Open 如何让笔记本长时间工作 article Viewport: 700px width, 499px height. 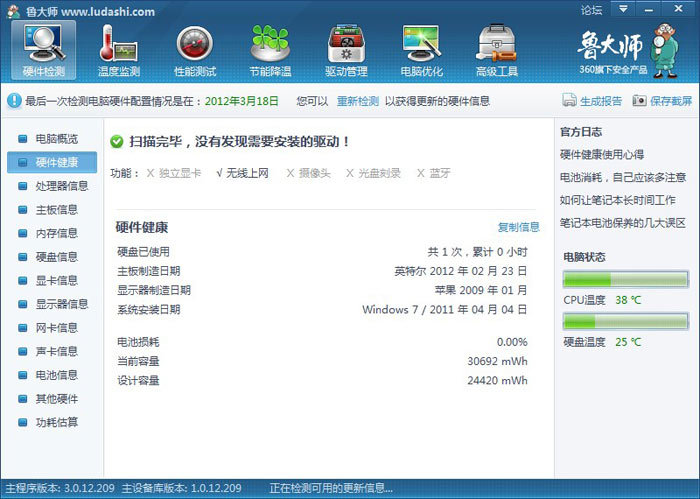point(617,200)
